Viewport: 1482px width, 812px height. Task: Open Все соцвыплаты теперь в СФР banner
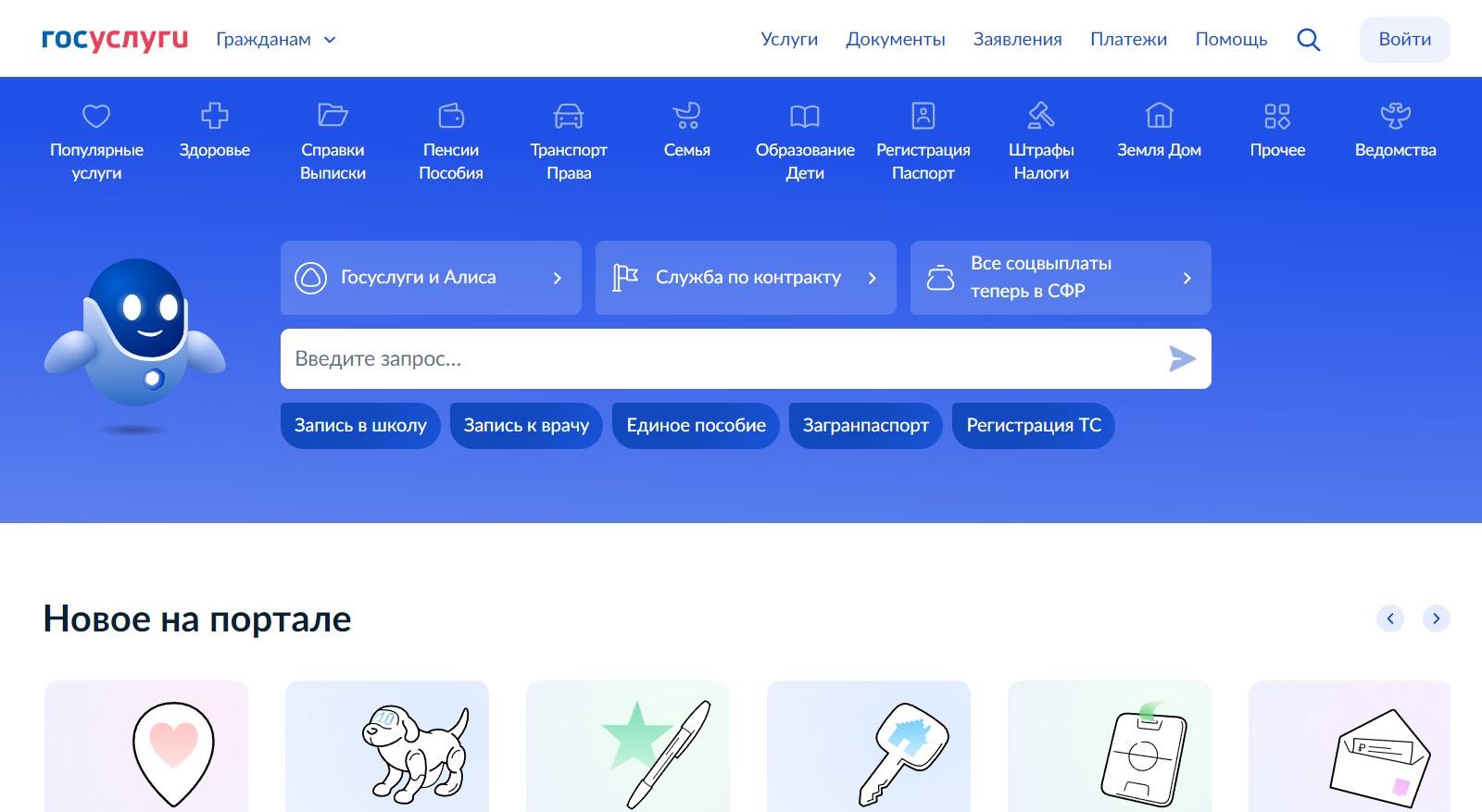click(1061, 278)
